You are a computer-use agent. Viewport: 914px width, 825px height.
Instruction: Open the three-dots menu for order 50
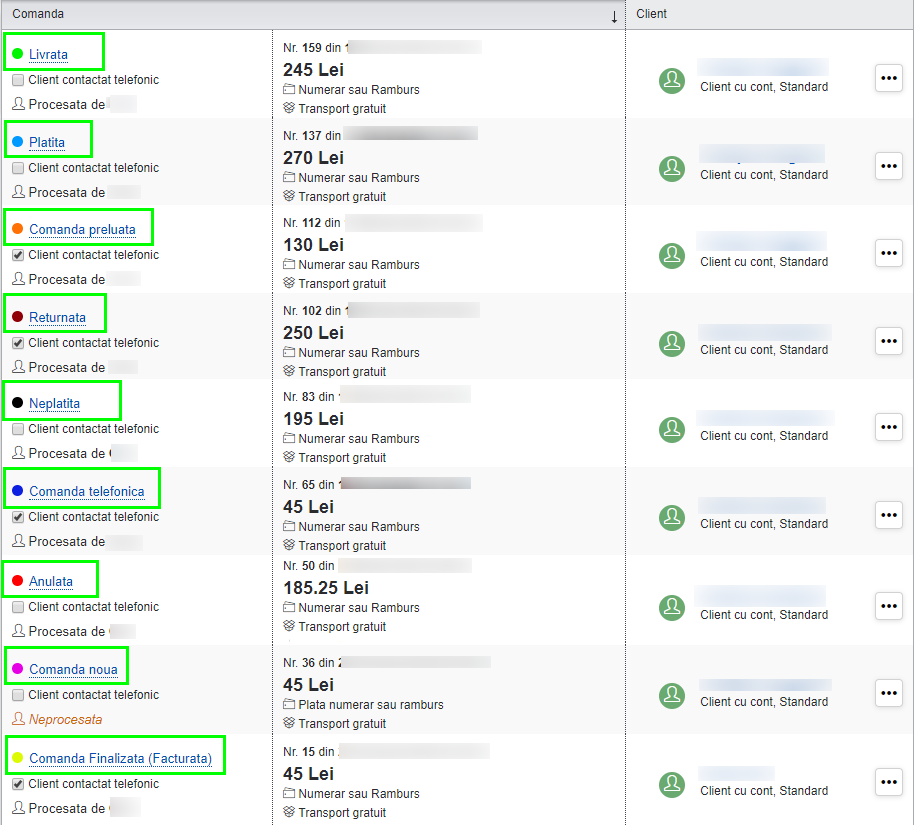coord(888,606)
